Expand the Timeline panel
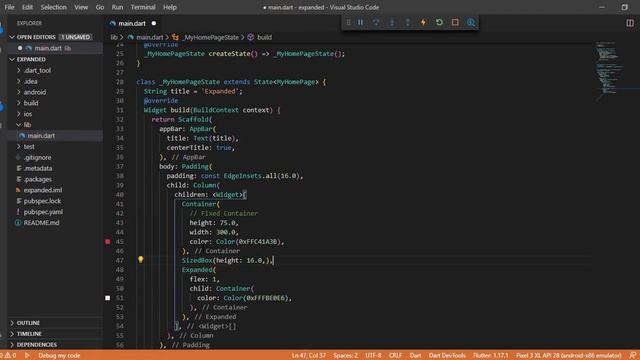The image size is (640, 360). point(29,334)
